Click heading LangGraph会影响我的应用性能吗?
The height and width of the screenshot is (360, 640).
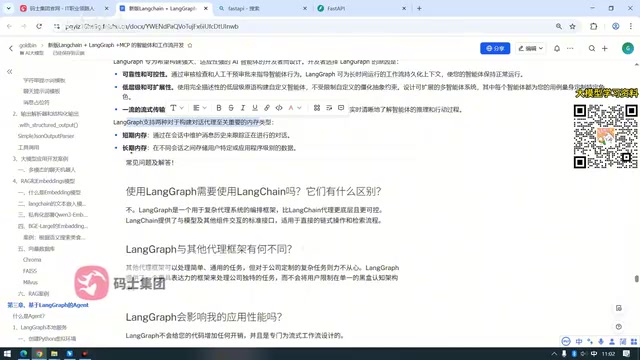pos(204,317)
